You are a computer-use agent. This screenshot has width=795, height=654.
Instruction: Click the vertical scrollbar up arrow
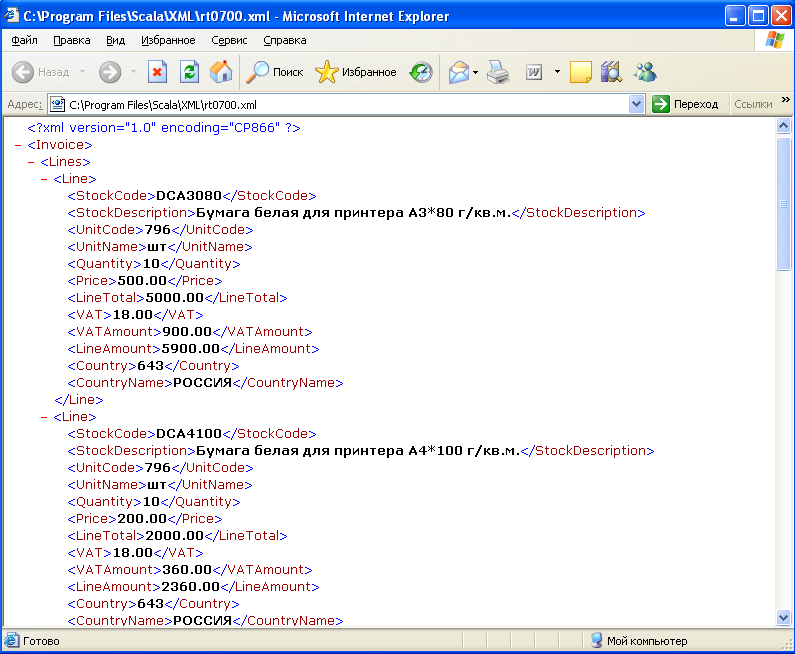tap(783, 125)
